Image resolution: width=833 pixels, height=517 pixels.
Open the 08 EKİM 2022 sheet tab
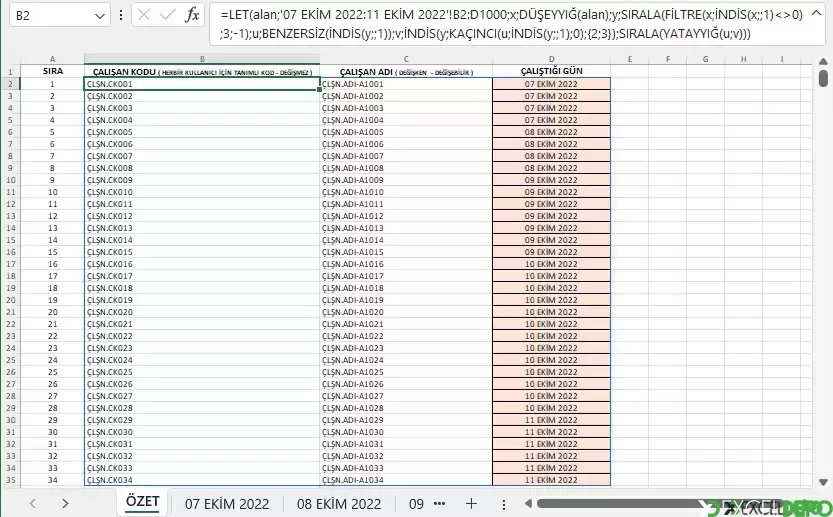[x=339, y=504]
